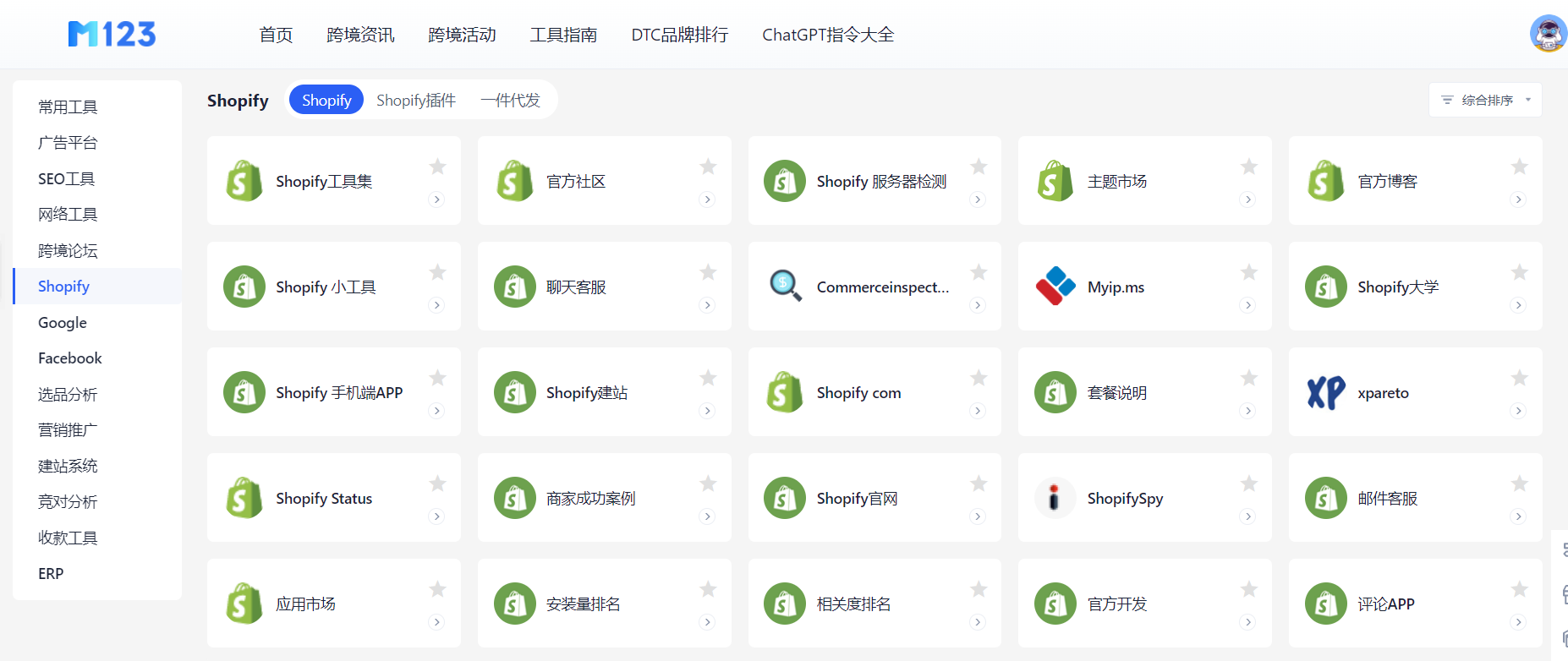Viewport: 1568px width, 661px height.
Task: Open the user avatar profile icon
Action: pos(1548,34)
